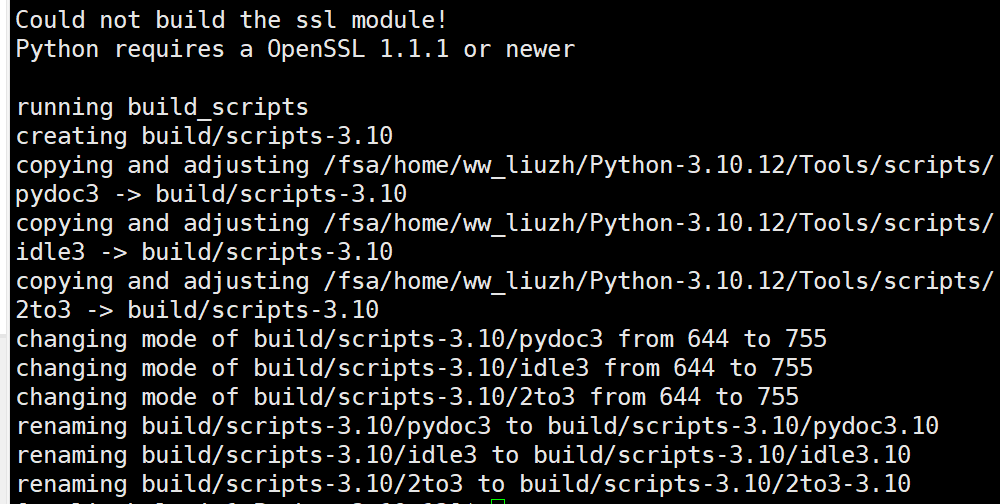
Task: Click the green terminal cursor at the prompt
Action: pyautogui.click(x=498, y=501)
